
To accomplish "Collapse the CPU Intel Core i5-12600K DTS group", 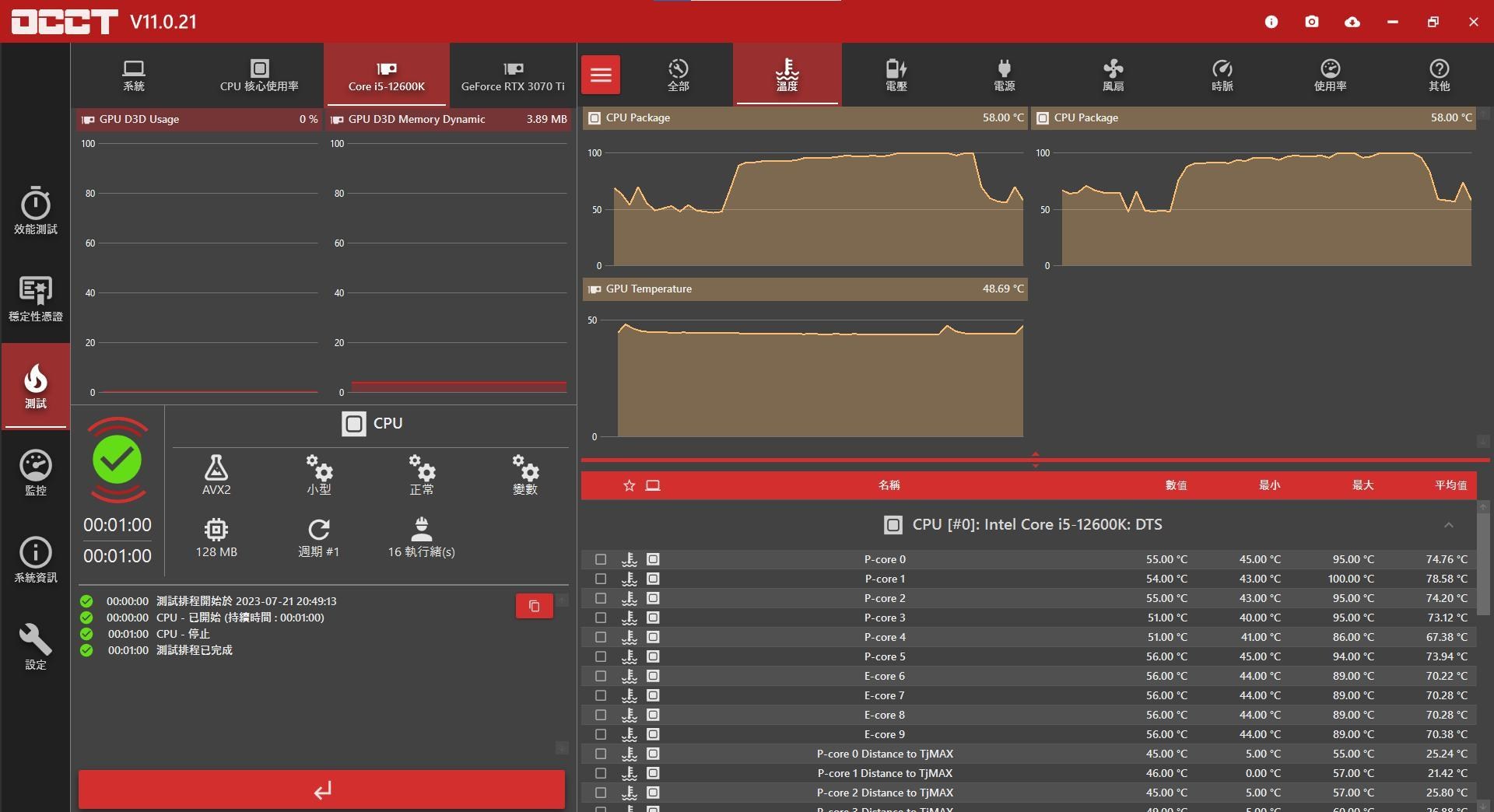I will click(x=1448, y=525).
